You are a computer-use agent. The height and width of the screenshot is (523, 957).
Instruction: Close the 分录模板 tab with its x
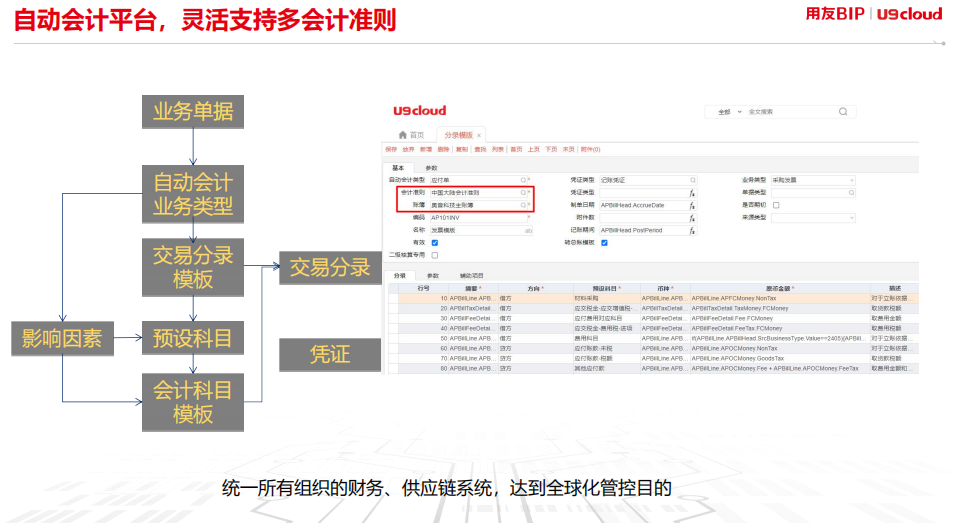click(479, 135)
